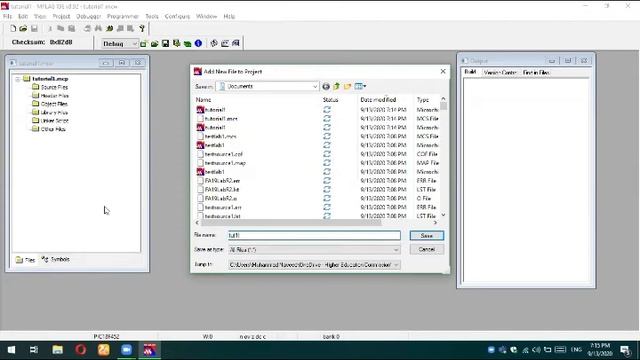Switch to the Symbols tab in project window
Screen dimensions: 640x360
tap(56, 259)
